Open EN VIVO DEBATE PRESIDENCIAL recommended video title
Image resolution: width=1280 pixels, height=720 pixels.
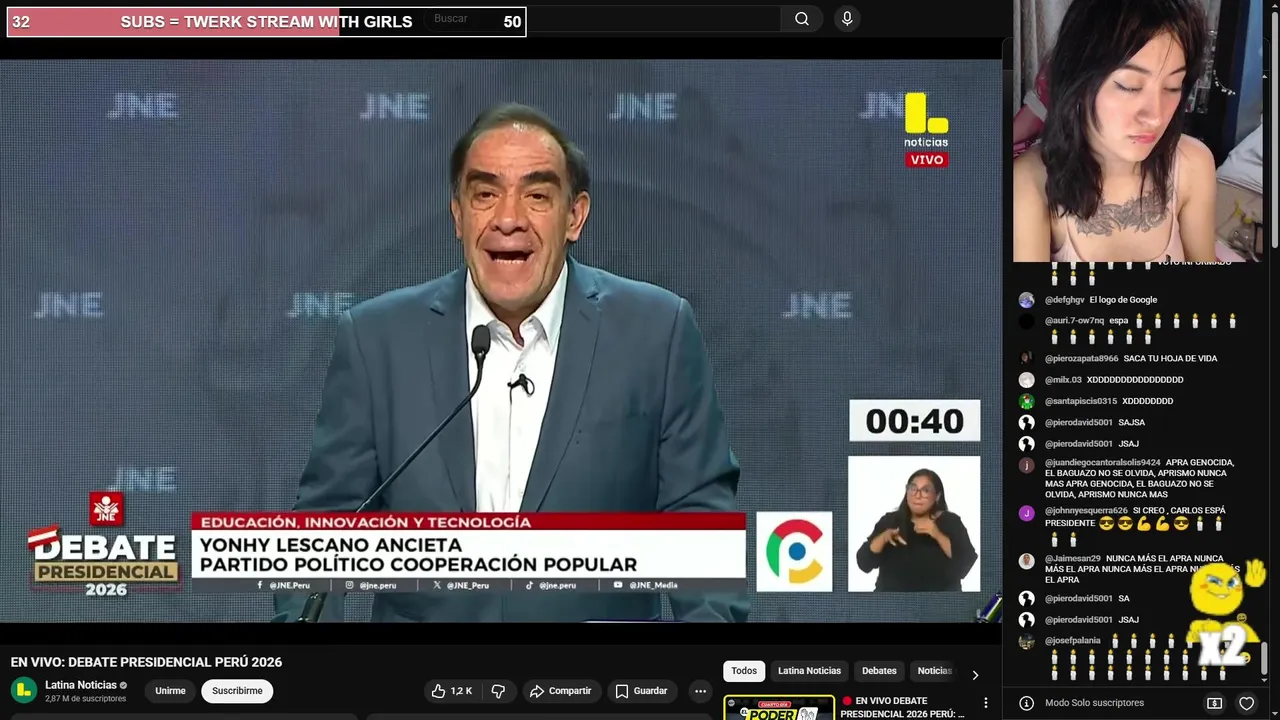click(x=903, y=707)
